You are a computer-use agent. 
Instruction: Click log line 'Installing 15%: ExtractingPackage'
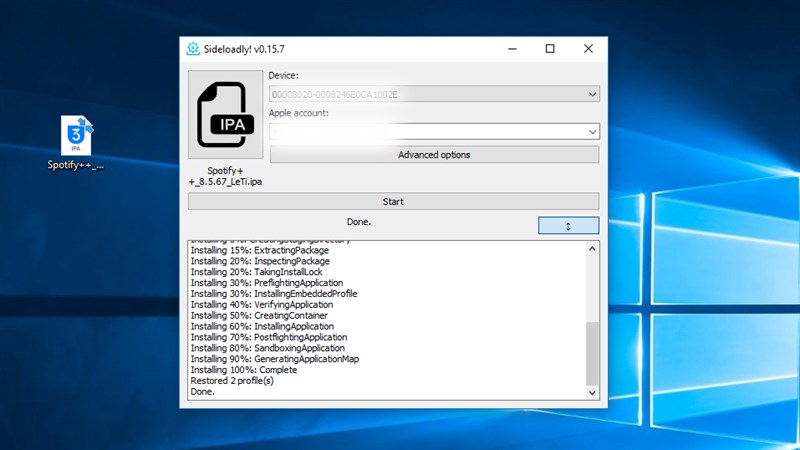click(260, 250)
